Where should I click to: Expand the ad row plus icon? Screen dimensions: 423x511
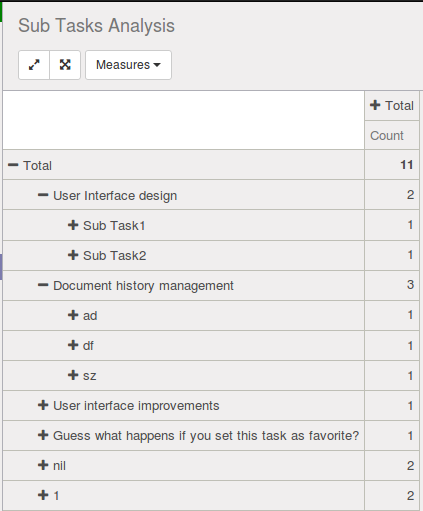(73, 315)
